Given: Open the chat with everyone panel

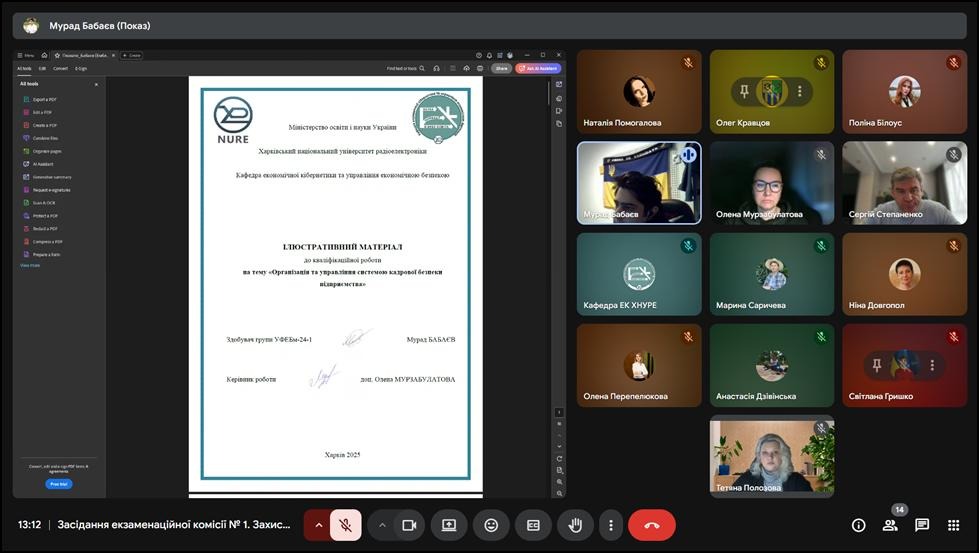Looking at the screenshot, I should pyautogui.click(x=922, y=525).
